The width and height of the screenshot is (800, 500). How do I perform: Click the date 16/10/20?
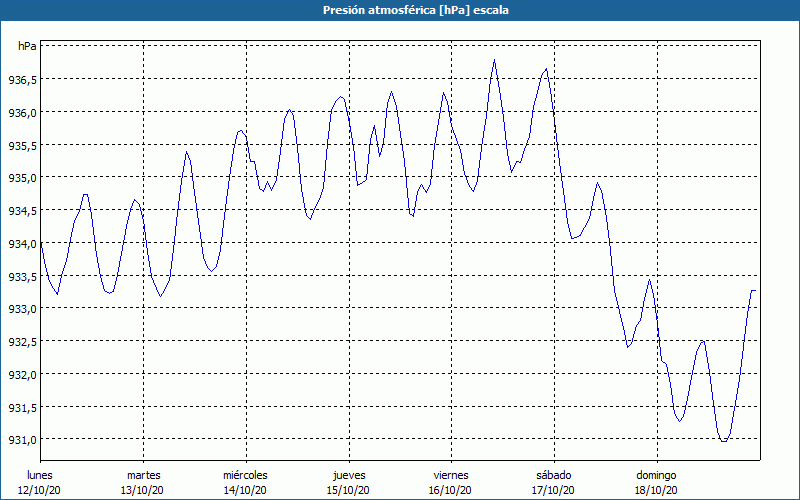(451, 490)
